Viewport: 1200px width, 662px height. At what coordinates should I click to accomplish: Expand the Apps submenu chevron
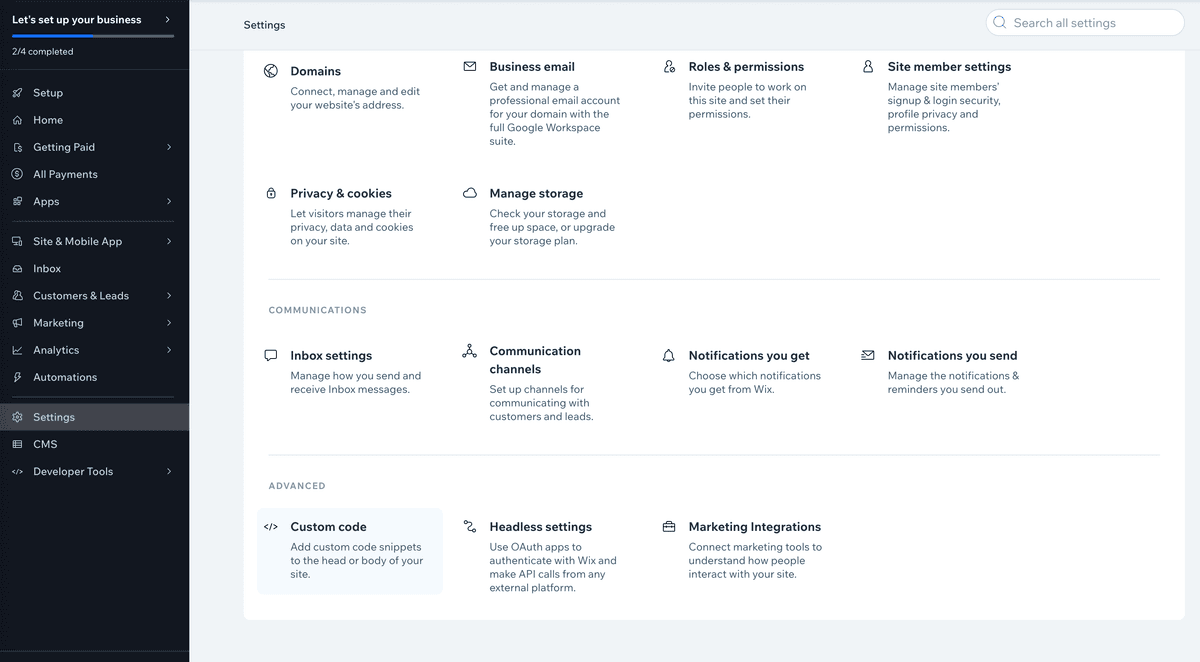point(169,201)
